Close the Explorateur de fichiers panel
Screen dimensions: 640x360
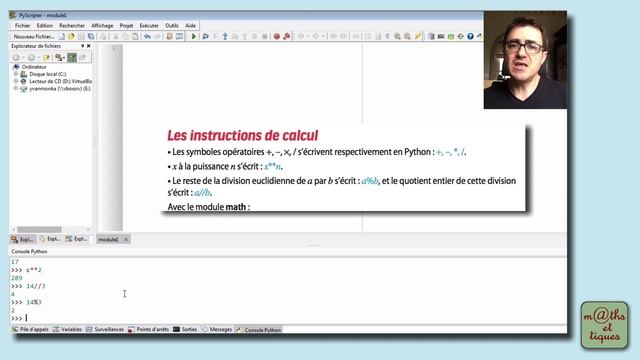click(89, 46)
